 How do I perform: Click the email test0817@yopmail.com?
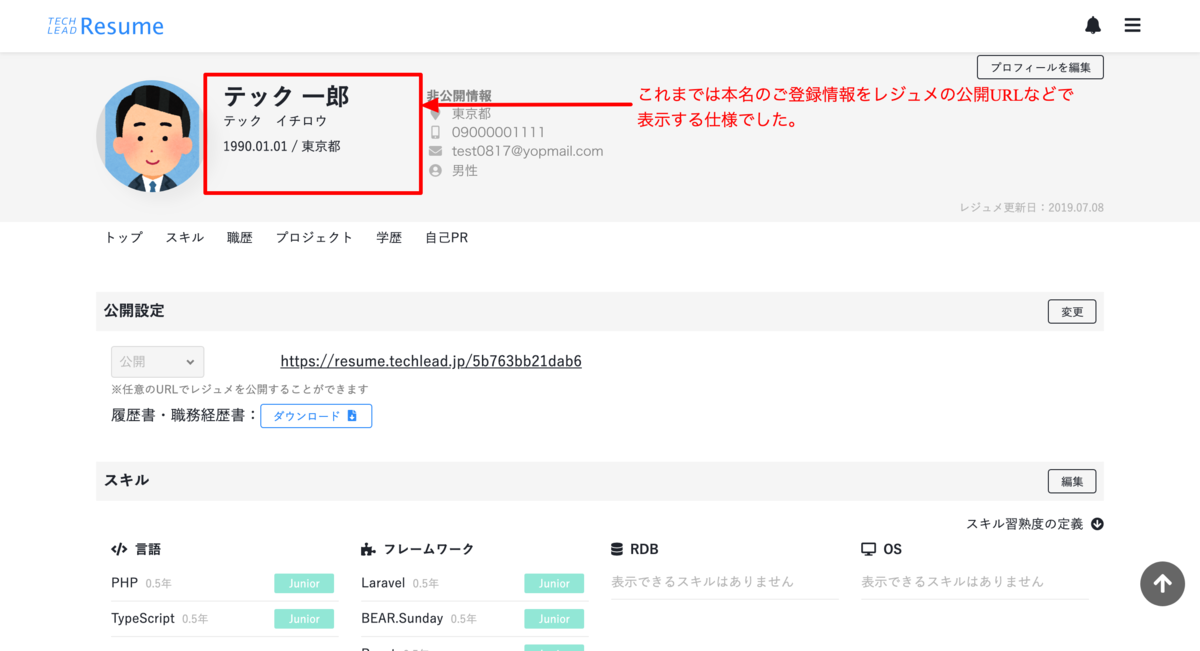[527, 151]
